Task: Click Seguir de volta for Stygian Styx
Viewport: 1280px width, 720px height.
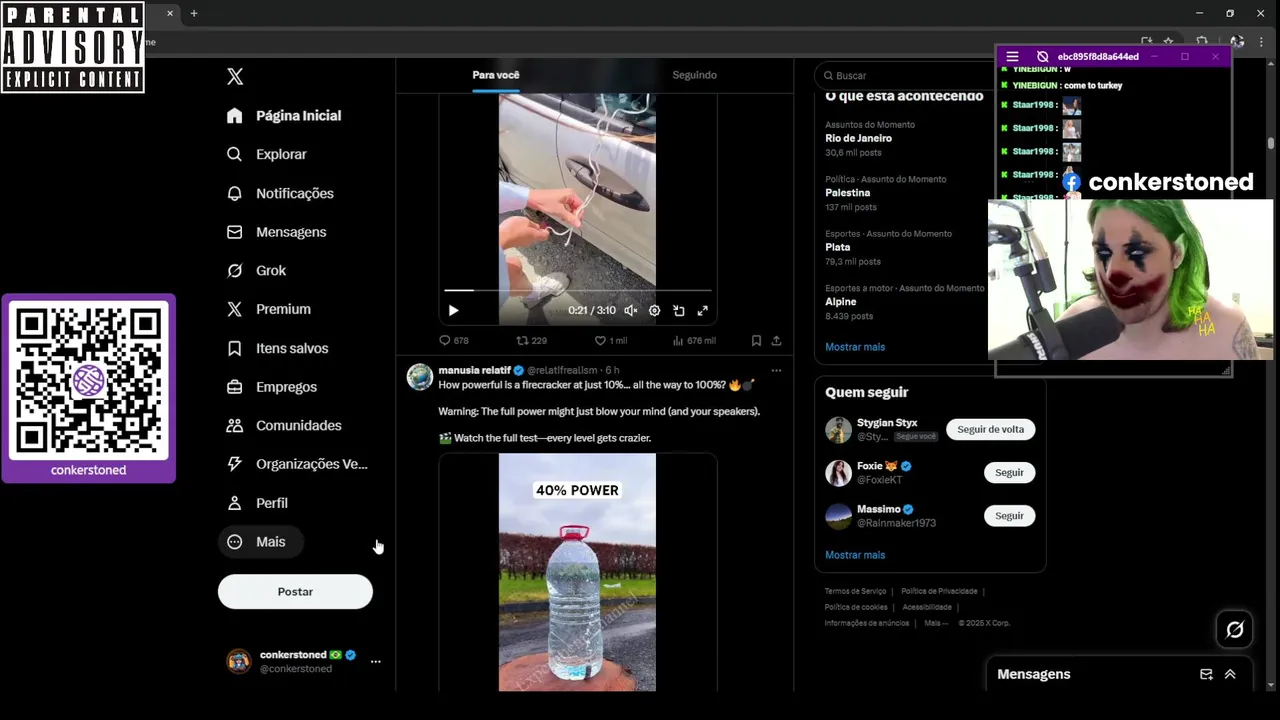Action: pyautogui.click(x=991, y=430)
